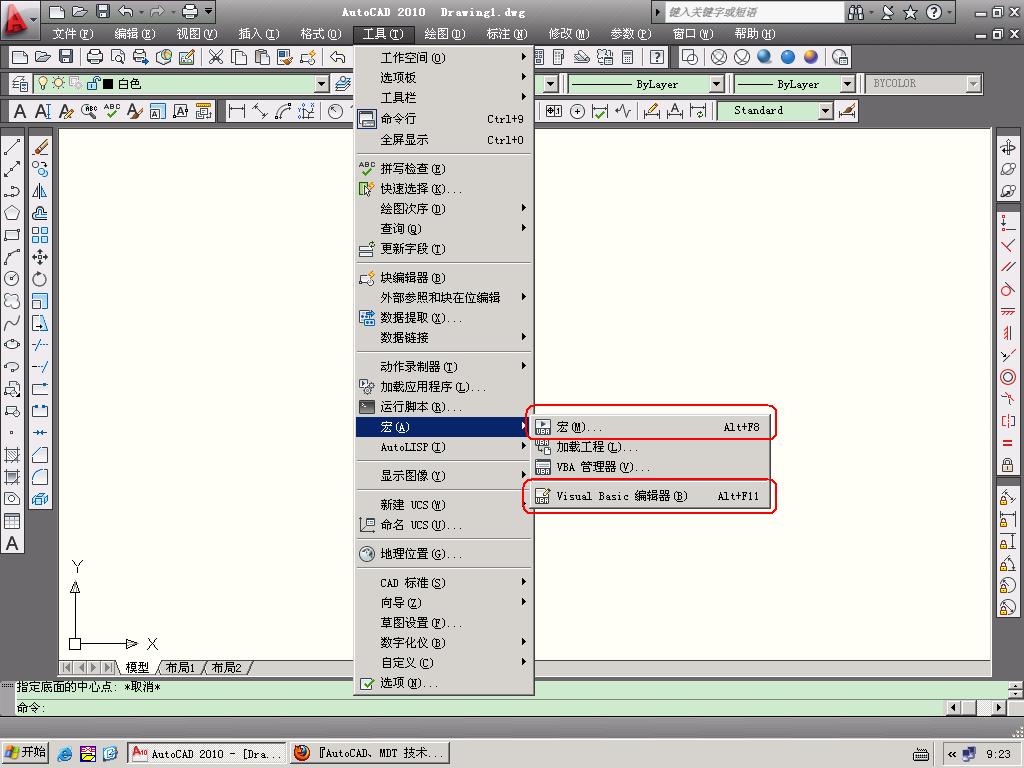
Task: Open the Layer Properties Manager icon
Action: tap(20, 84)
